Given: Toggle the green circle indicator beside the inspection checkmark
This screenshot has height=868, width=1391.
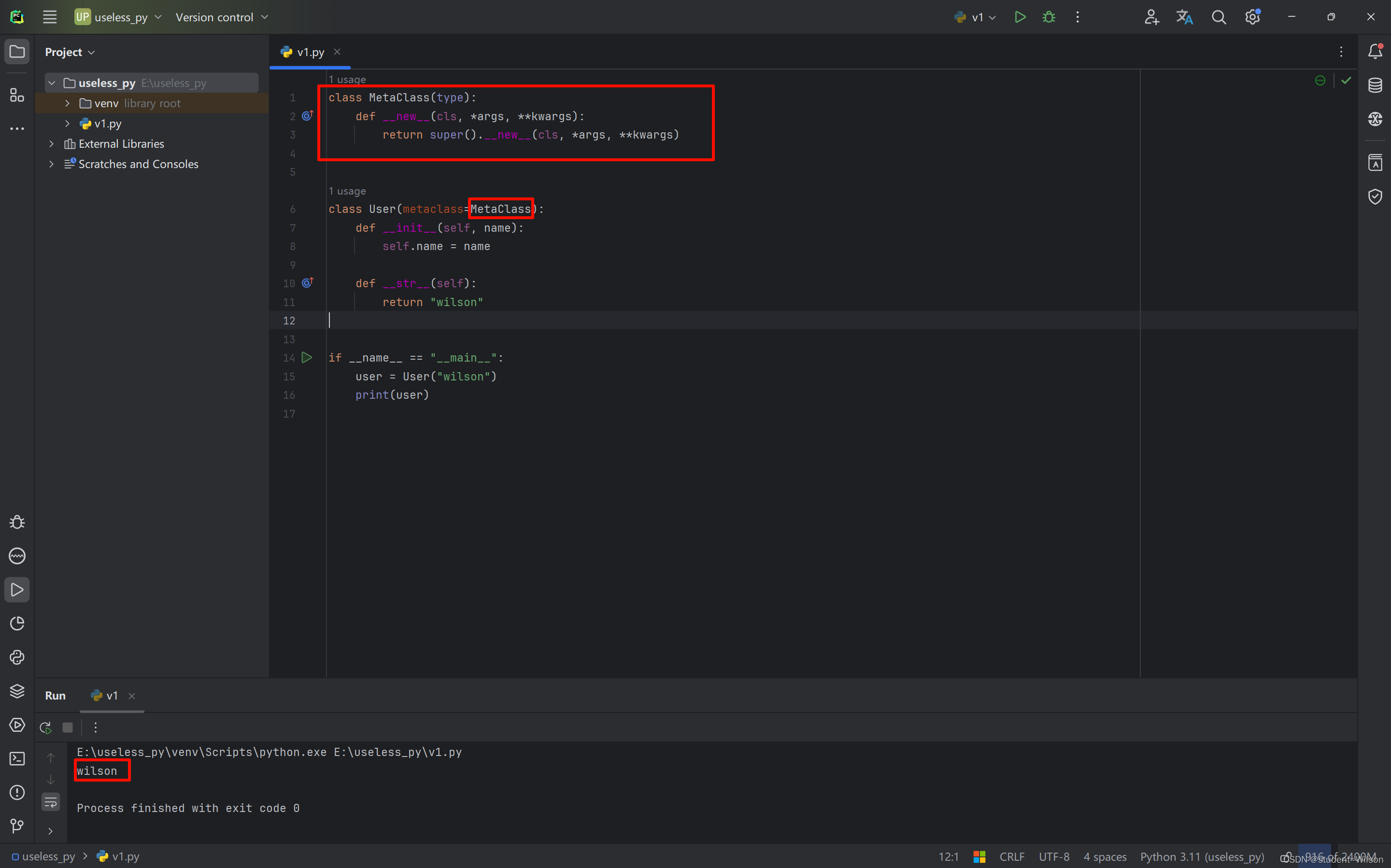Looking at the screenshot, I should 1320,80.
